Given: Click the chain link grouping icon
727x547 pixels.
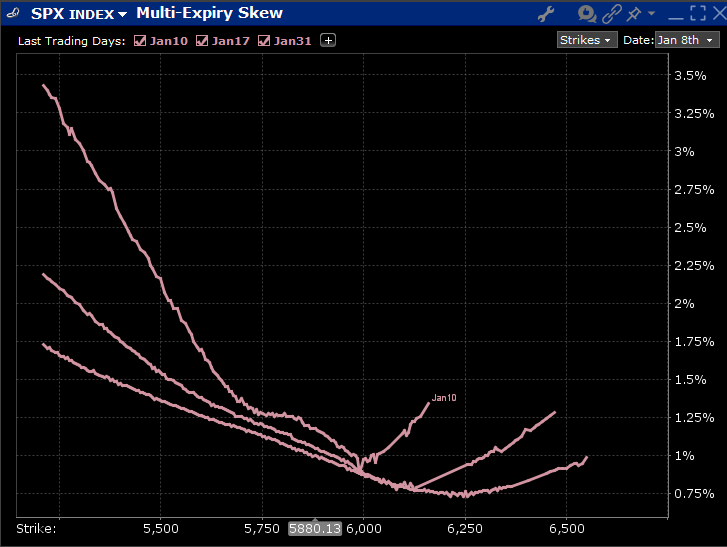Looking at the screenshot, I should (x=612, y=13).
